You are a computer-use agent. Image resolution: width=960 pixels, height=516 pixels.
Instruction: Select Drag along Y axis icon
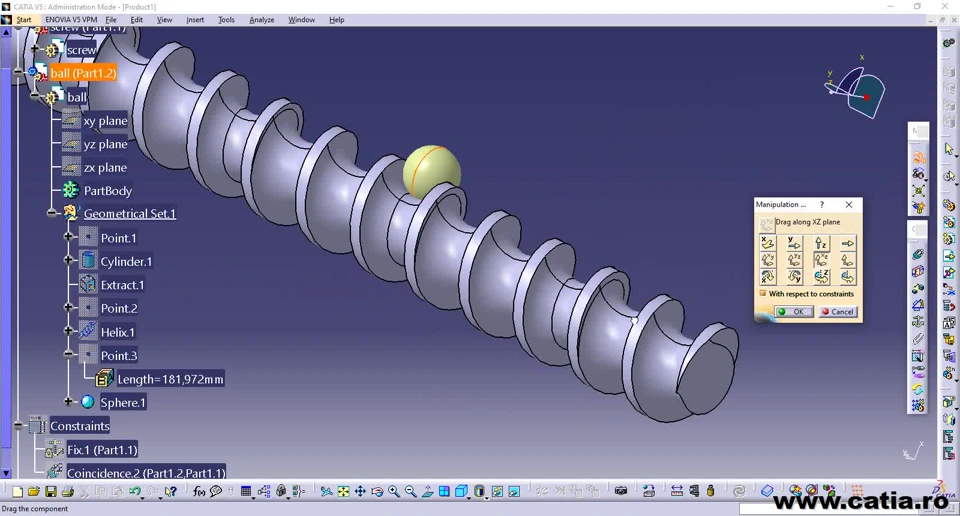click(795, 244)
